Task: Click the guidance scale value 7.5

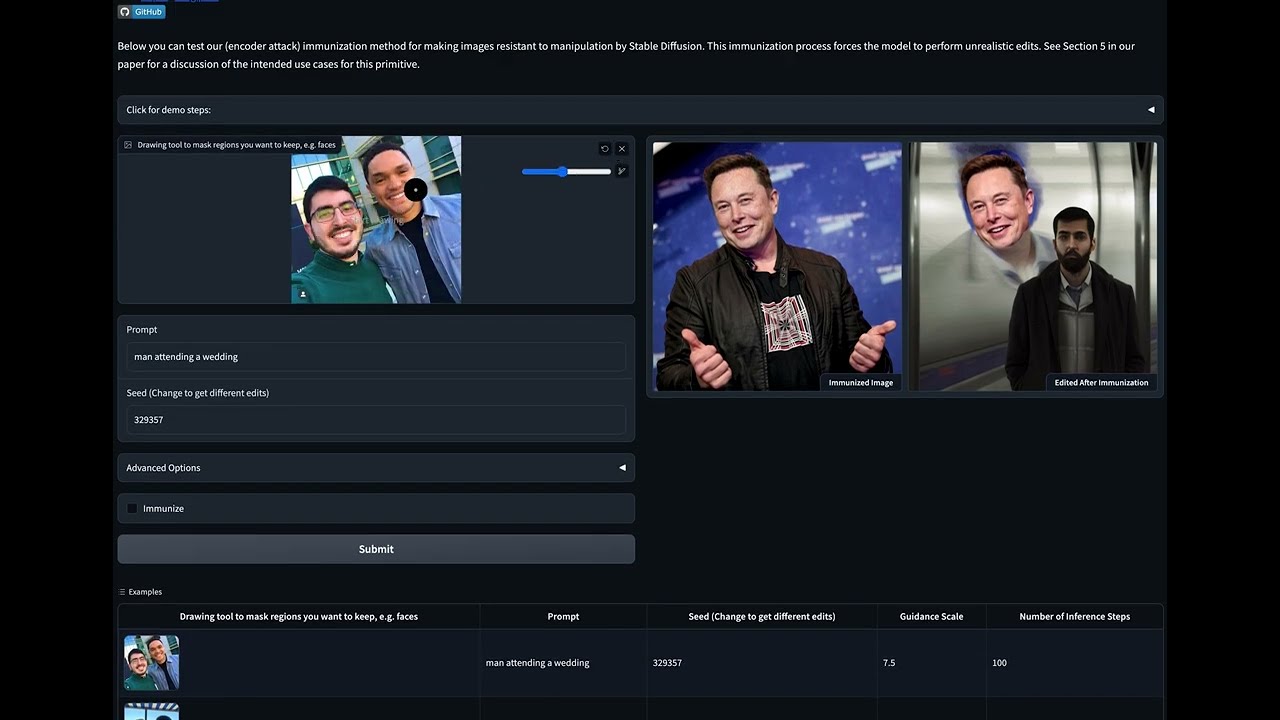Action: [889, 663]
